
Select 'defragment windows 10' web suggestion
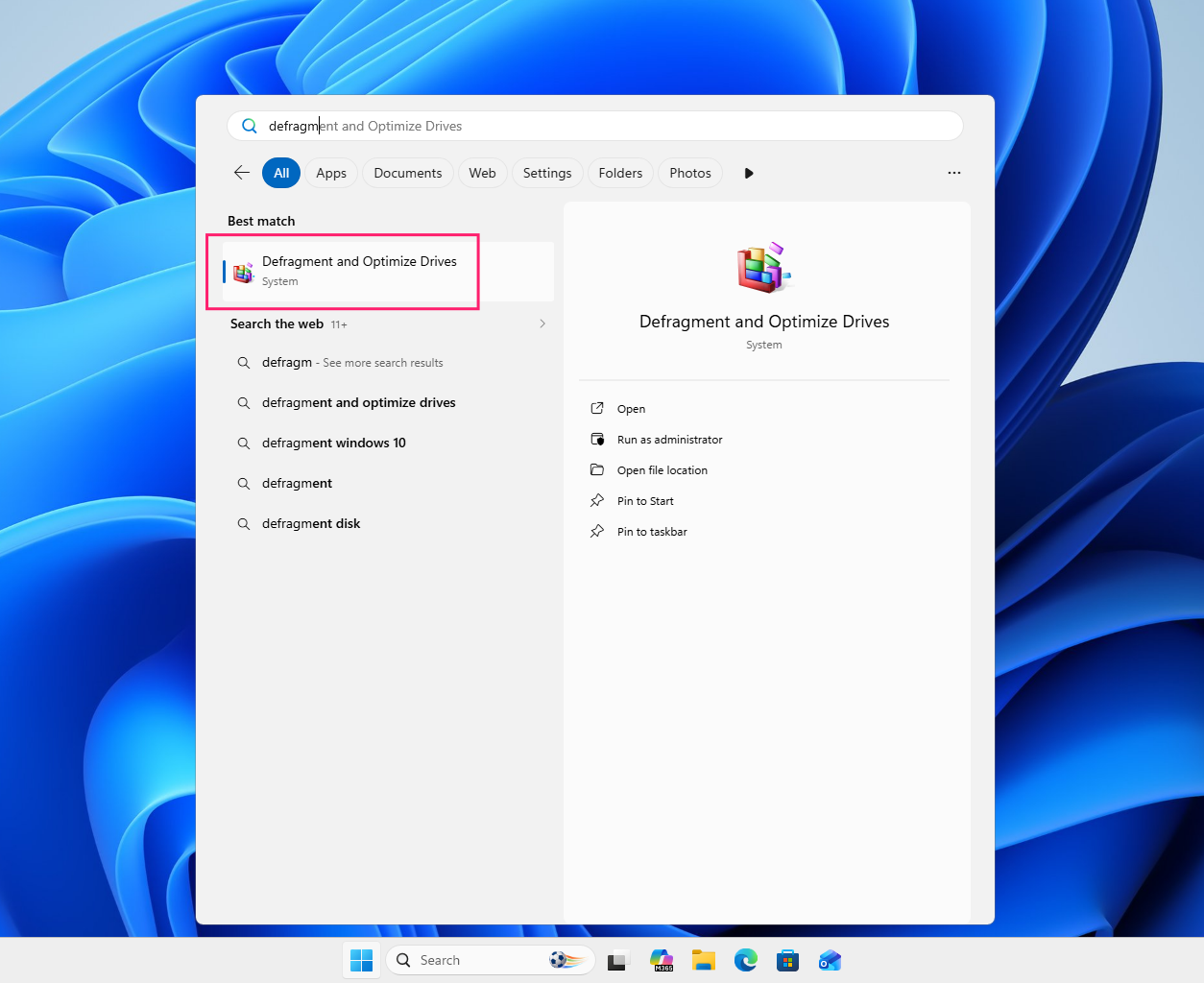point(388,444)
